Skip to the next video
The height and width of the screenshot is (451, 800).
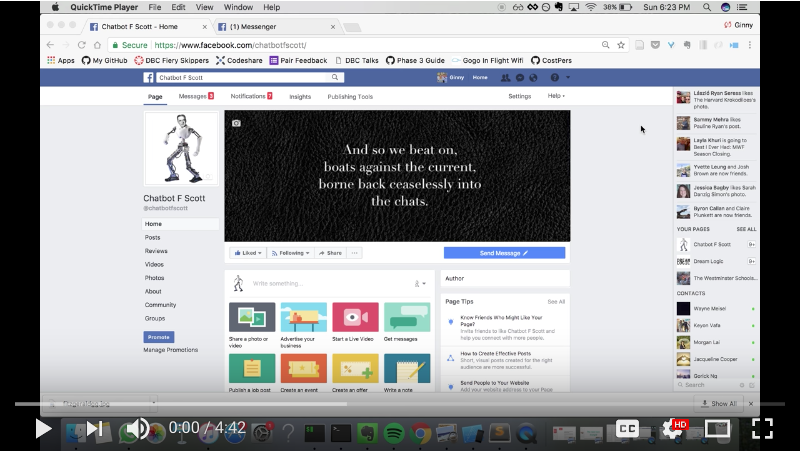94,429
